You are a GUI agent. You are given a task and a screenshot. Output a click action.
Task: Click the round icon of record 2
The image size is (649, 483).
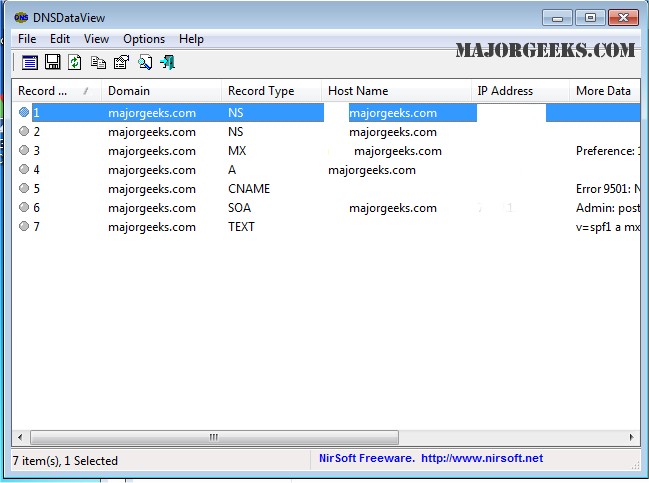[24, 131]
